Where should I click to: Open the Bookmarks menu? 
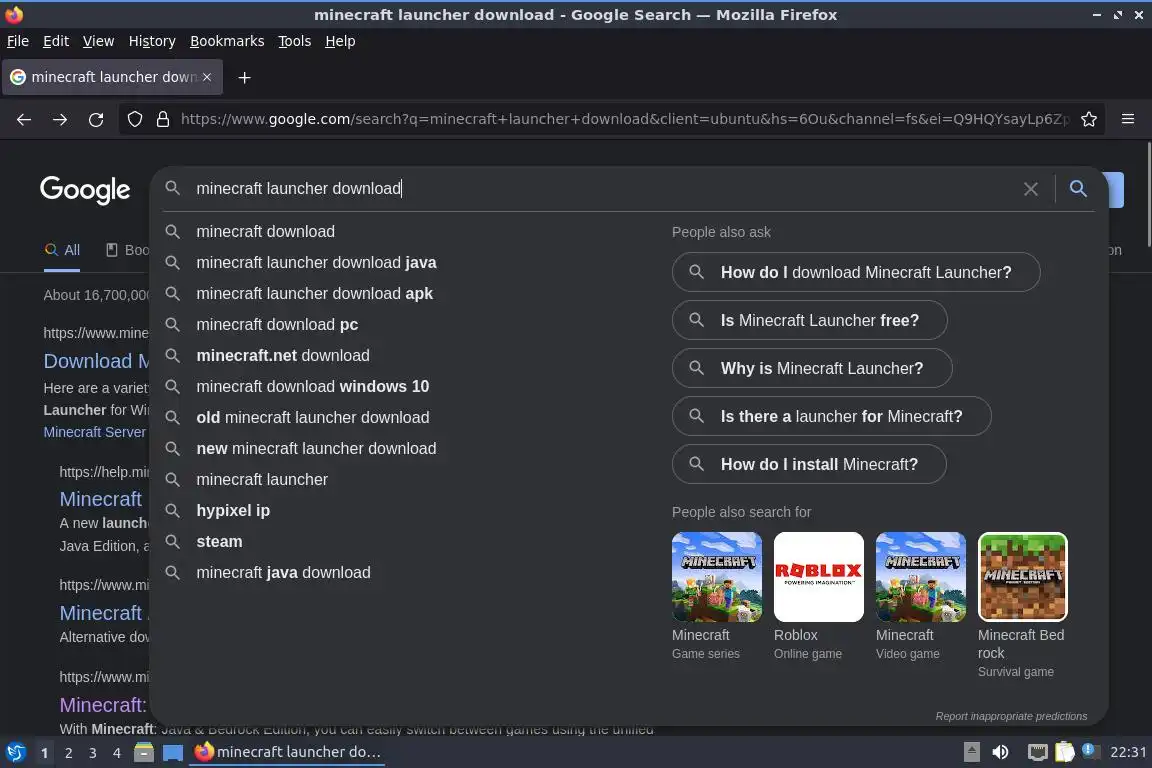click(x=227, y=41)
